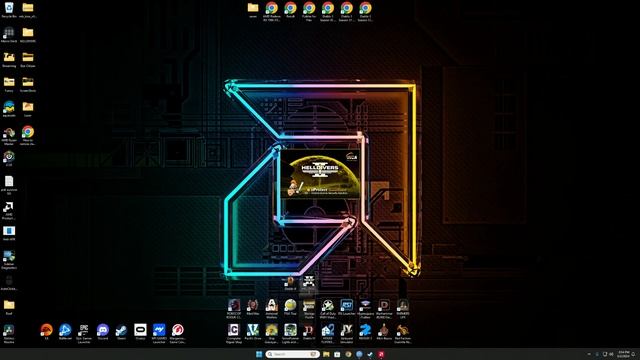
Task: Open the Diablo IV desktop shortcut
Action: (x=309, y=332)
